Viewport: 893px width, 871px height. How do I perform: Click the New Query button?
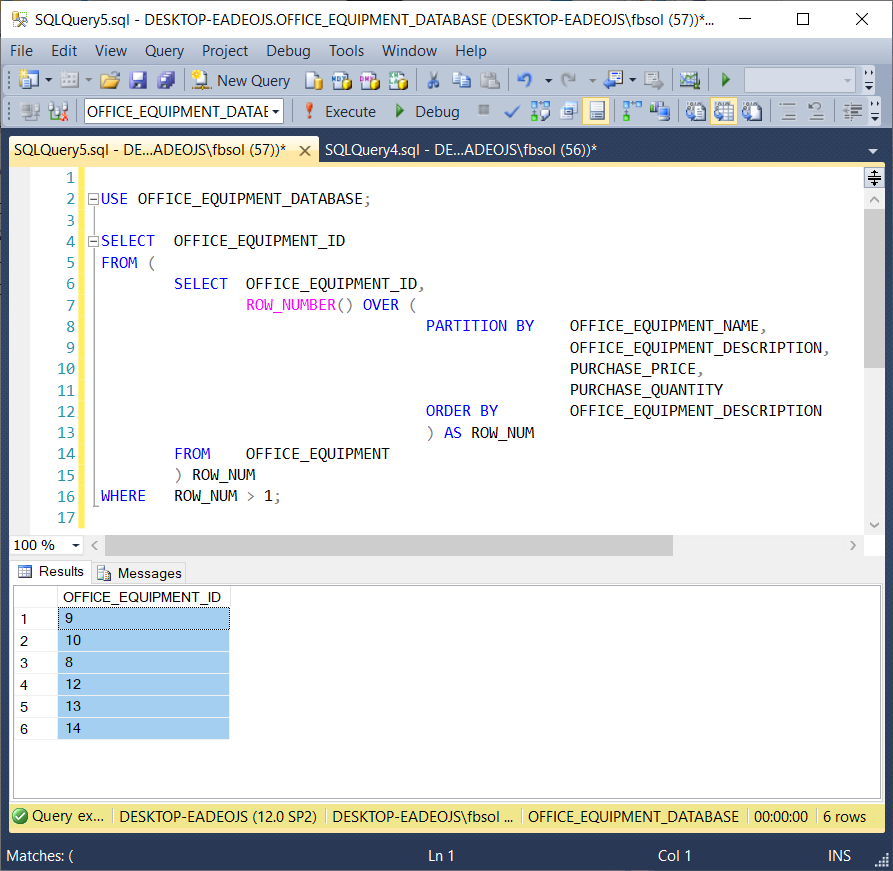[x=241, y=80]
